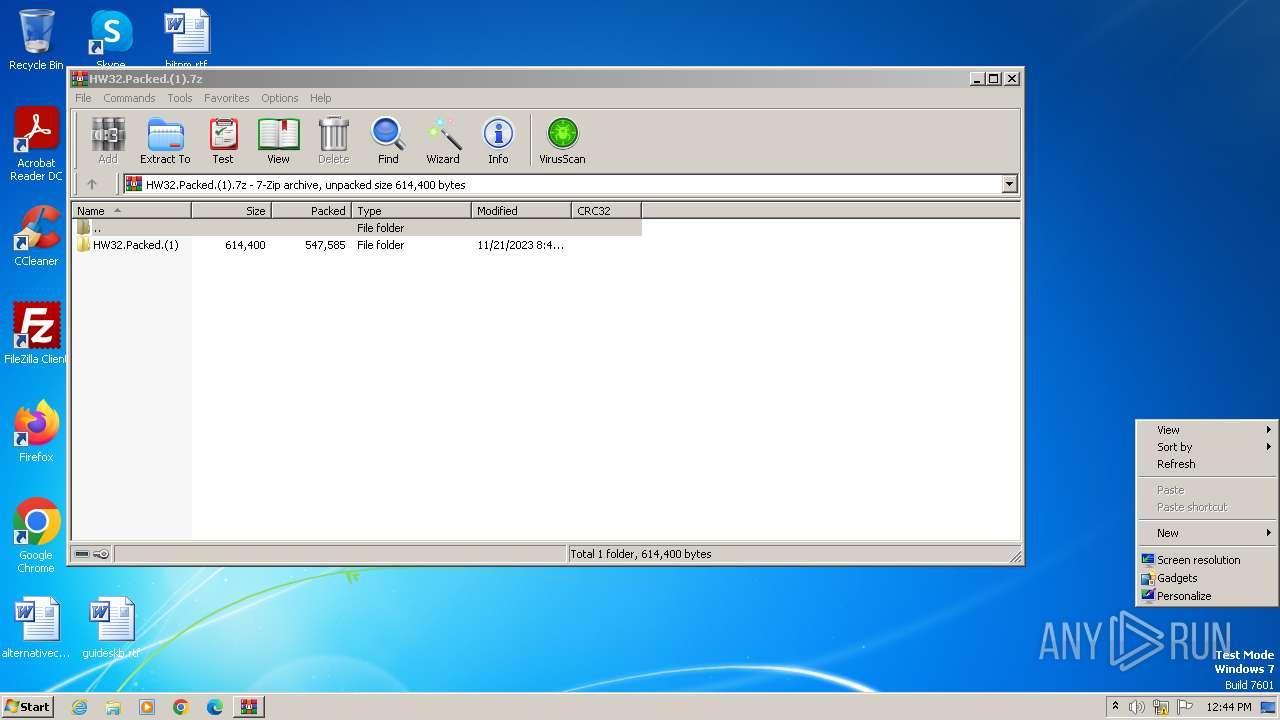Viewport: 1280px width, 720px height.
Task: Show hidden tray icons arrow
Action: (1115, 707)
